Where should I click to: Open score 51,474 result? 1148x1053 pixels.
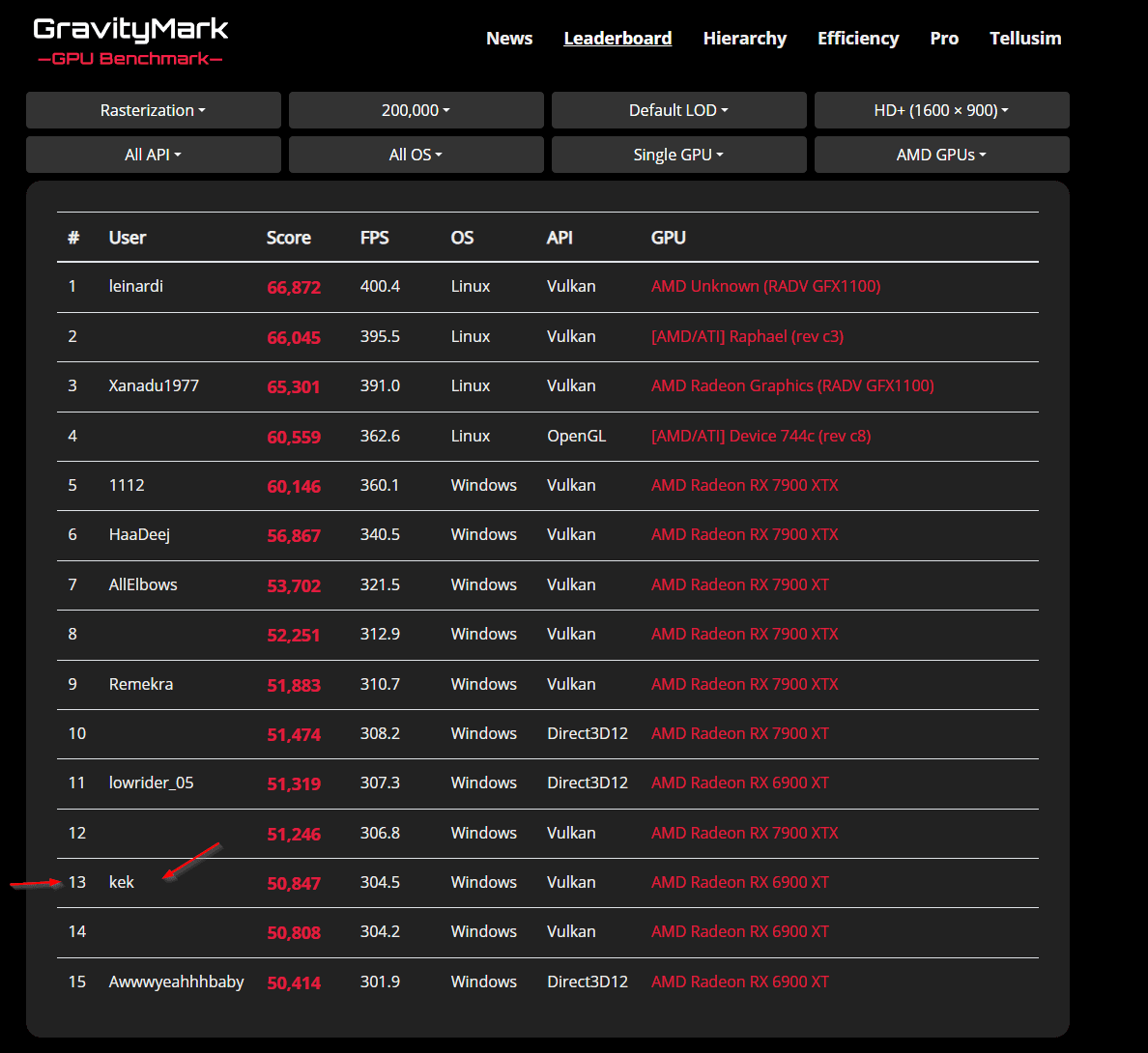pyautogui.click(x=294, y=735)
